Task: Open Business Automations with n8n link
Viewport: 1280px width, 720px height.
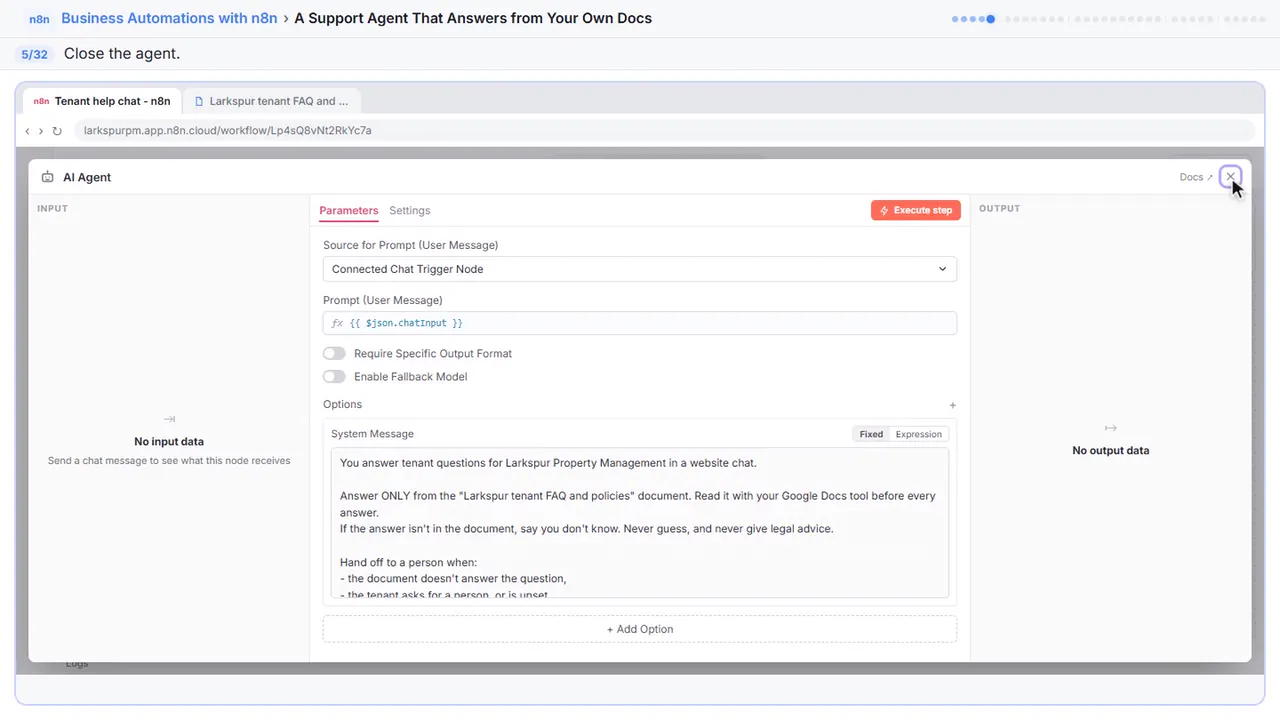Action: tap(169, 18)
